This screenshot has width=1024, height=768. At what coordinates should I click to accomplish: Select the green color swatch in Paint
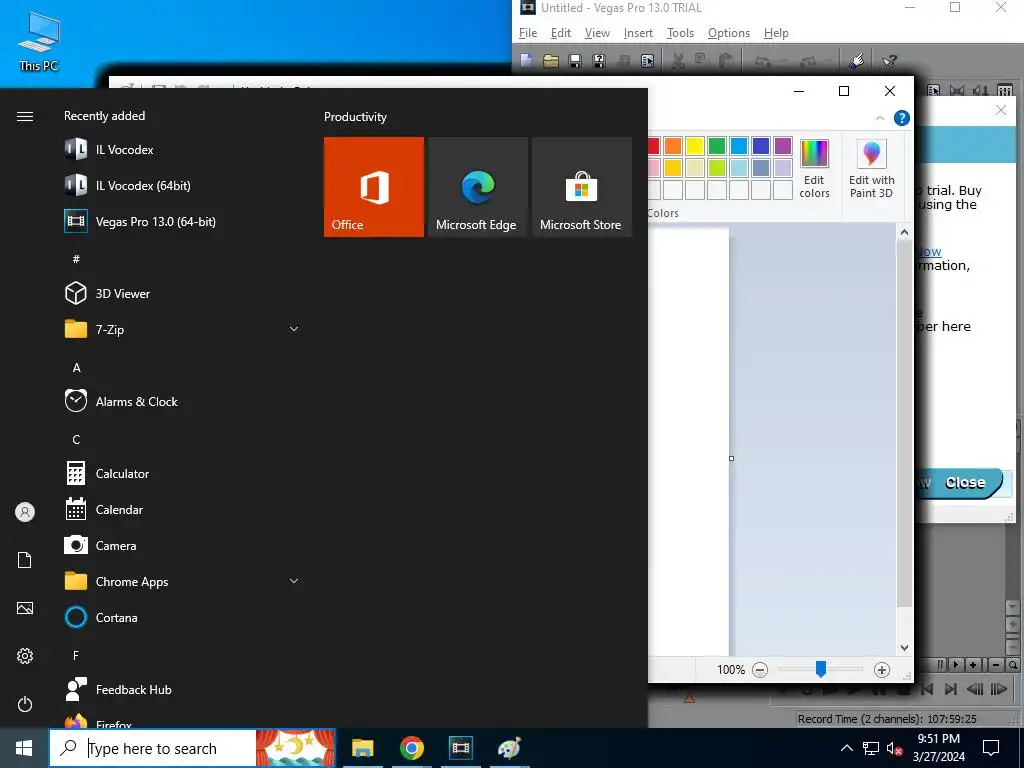pyautogui.click(x=716, y=146)
